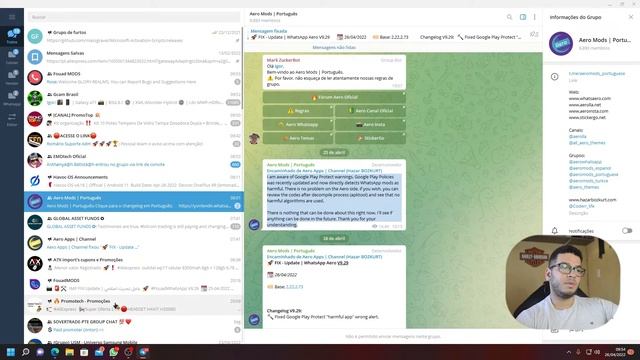Image resolution: width=640 pixels, height=360 pixels.
Task: Click the Aero Whatsapp bot button
Action: 298,124
